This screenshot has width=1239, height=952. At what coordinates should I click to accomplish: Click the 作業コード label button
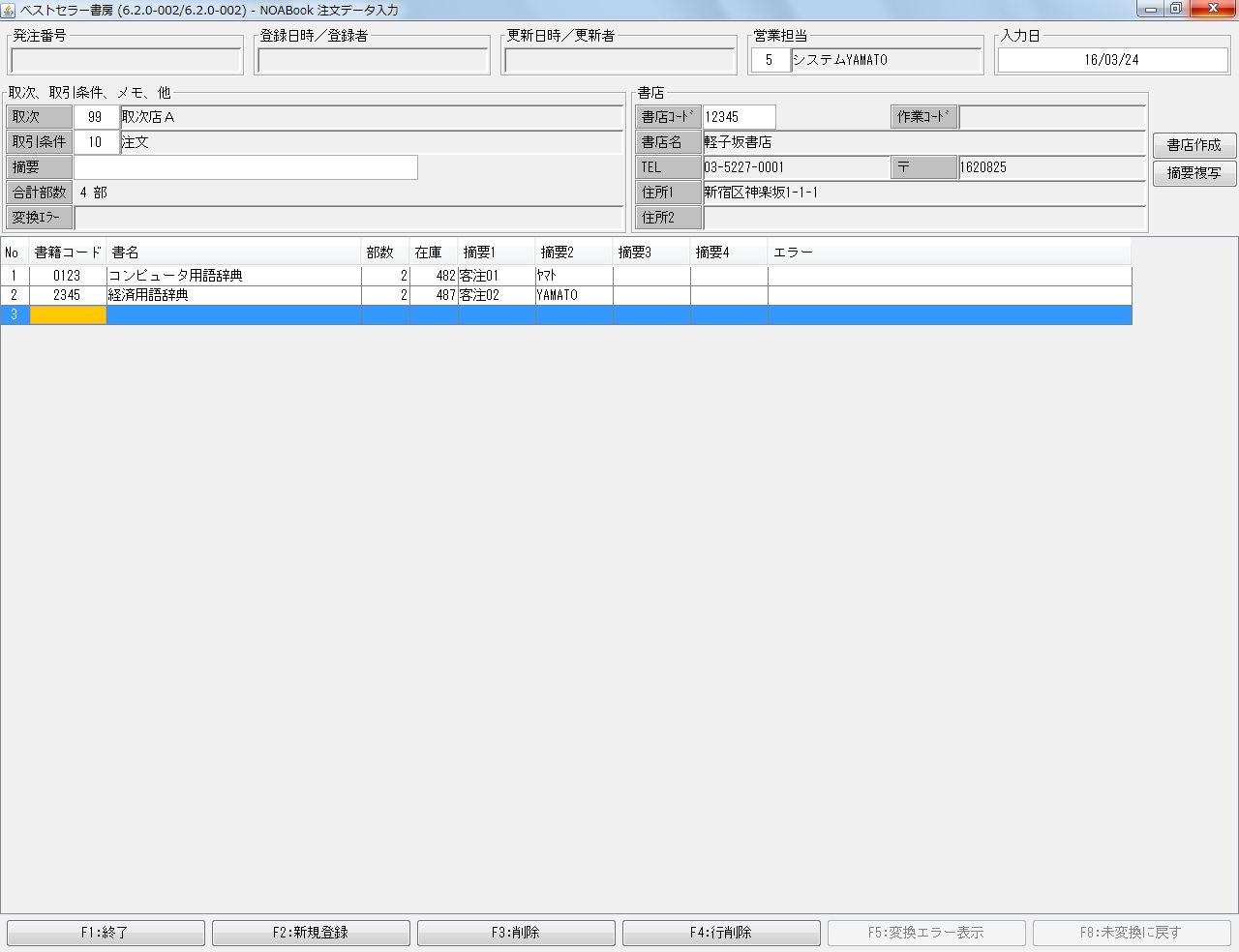[x=923, y=116]
